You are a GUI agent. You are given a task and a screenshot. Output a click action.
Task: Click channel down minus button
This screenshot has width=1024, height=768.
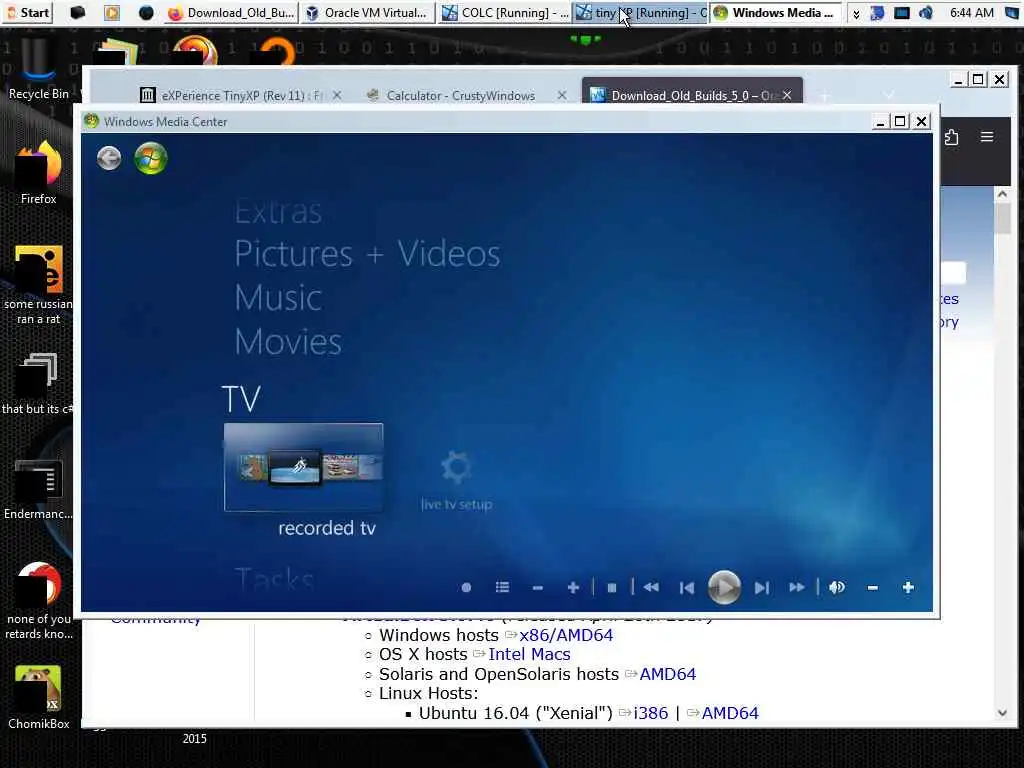tap(537, 588)
